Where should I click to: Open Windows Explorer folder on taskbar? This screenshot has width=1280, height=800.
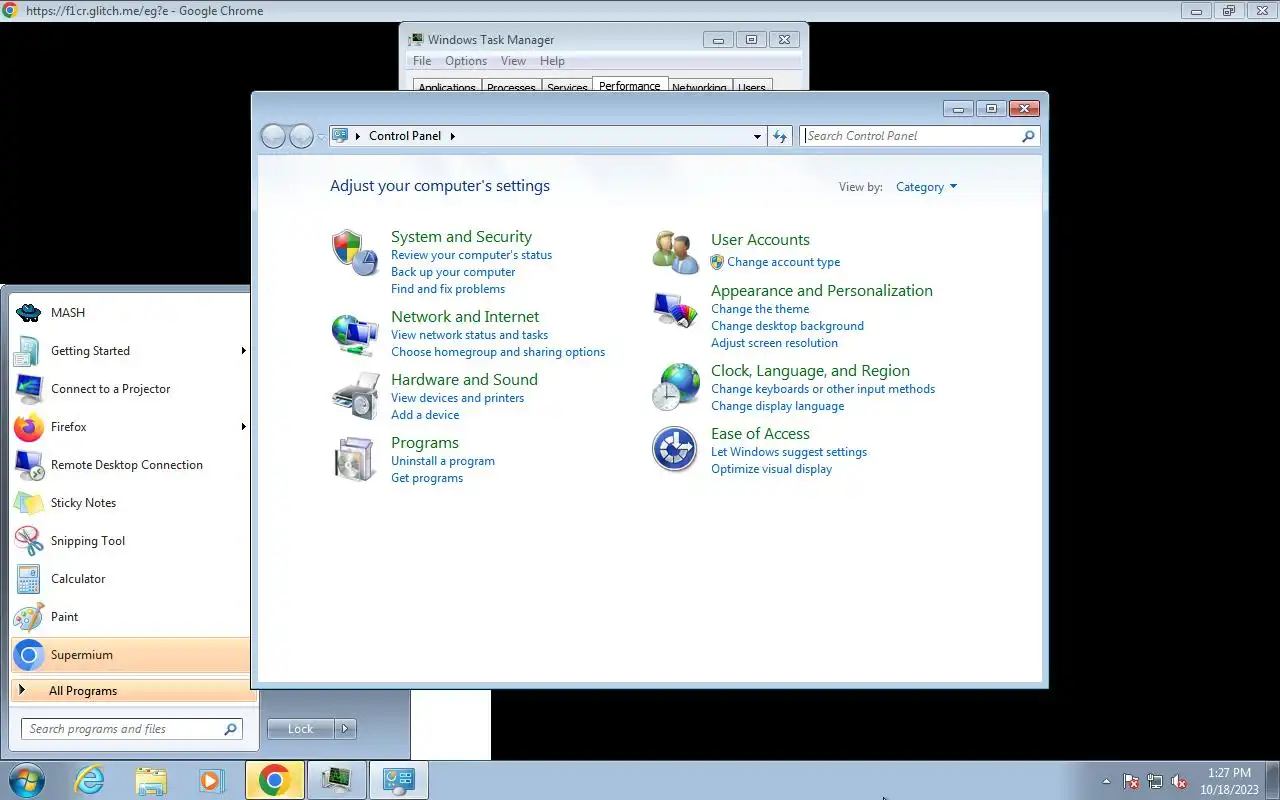(151, 780)
